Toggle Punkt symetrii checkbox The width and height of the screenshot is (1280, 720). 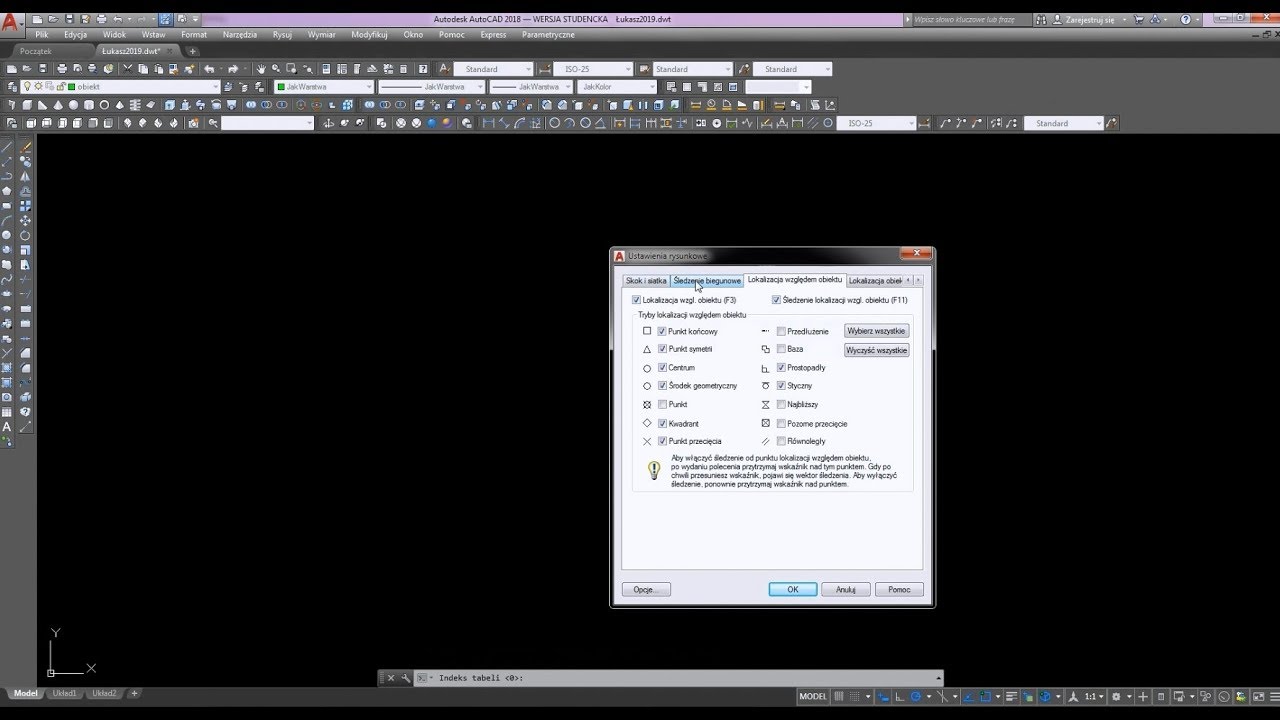click(x=662, y=349)
